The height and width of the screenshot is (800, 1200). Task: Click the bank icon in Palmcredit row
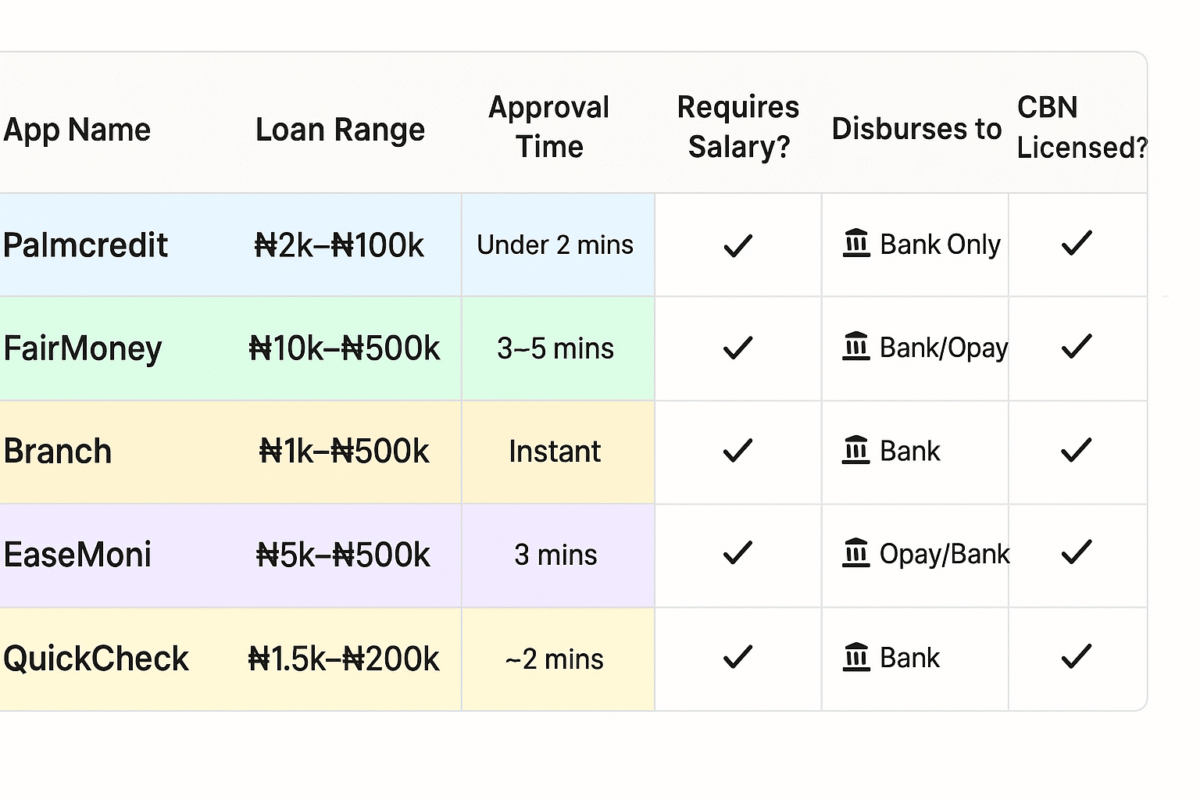[x=856, y=244]
